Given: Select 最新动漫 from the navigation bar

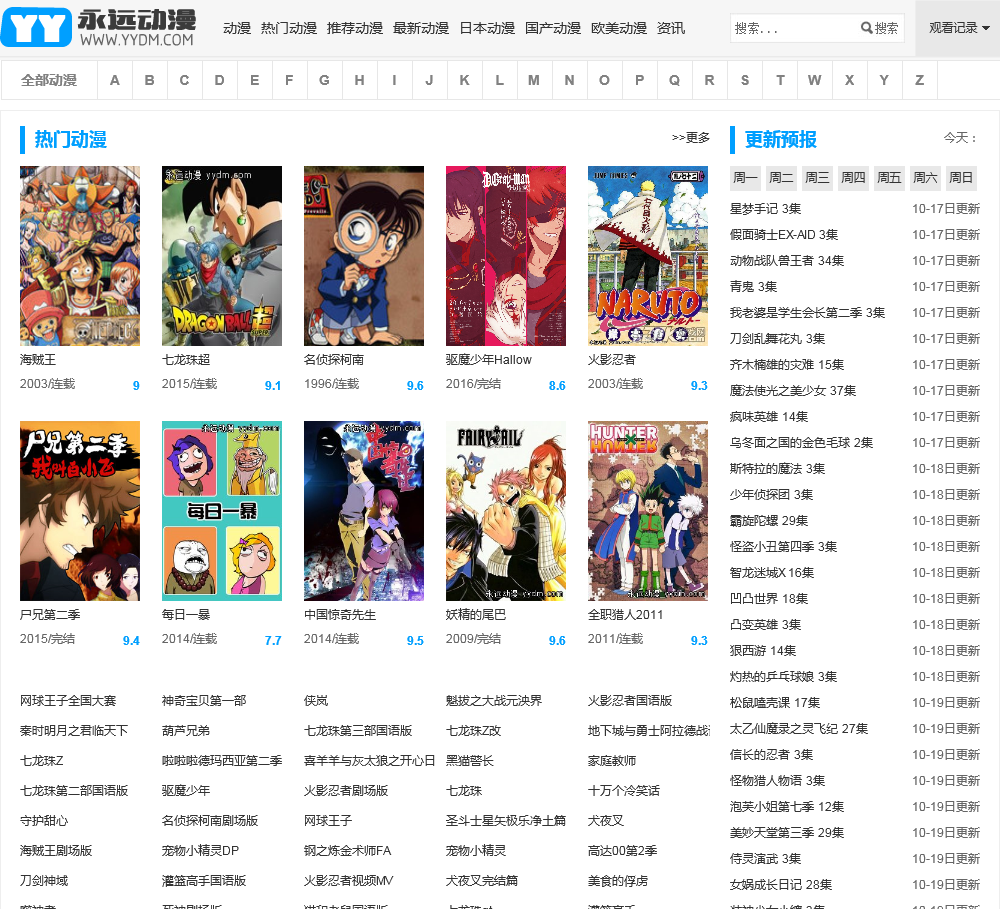Looking at the screenshot, I should pos(421,29).
